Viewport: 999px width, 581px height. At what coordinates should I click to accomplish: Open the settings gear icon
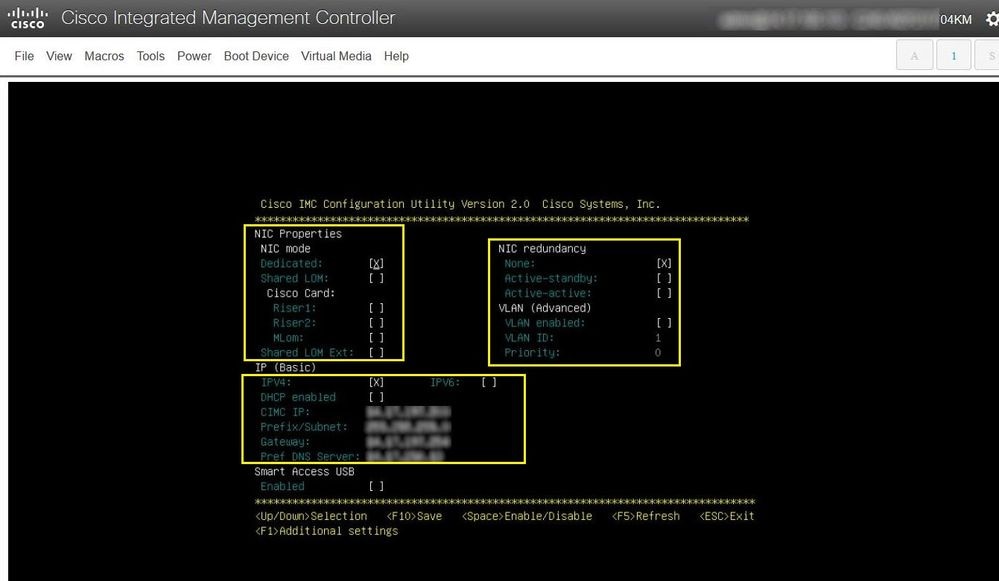tap(992, 19)
